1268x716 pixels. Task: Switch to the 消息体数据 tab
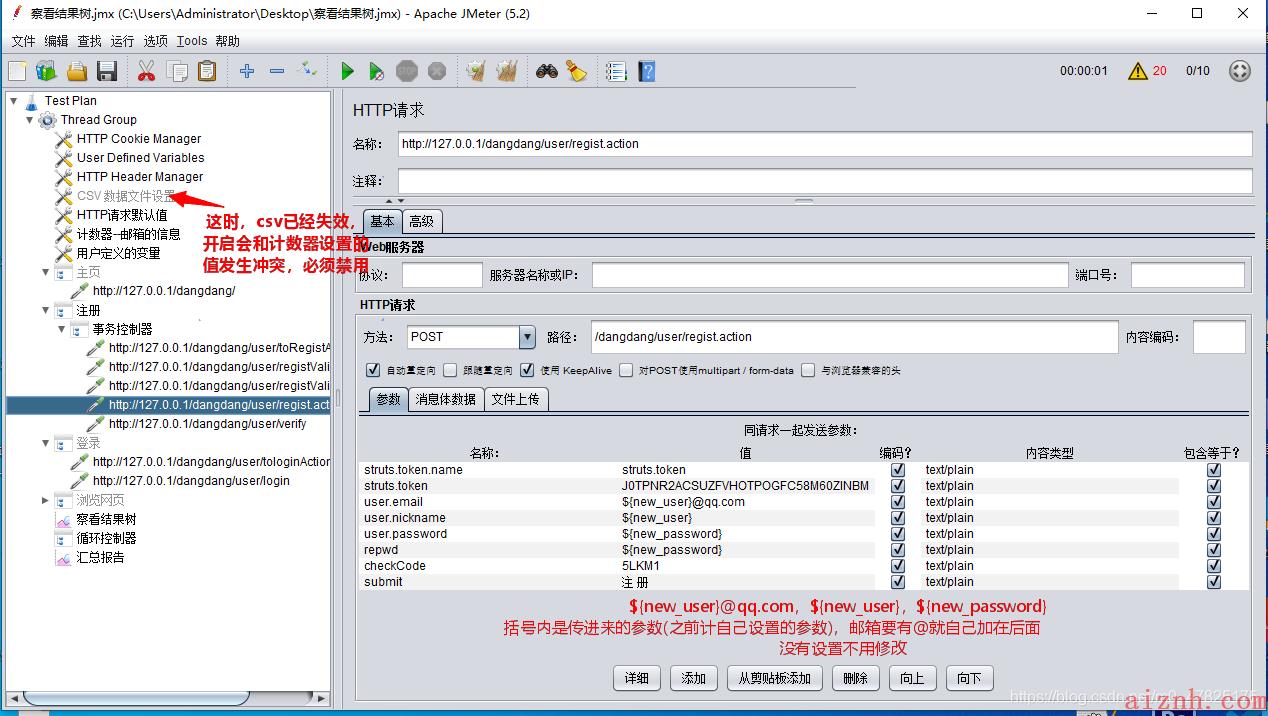pos(446,399)
